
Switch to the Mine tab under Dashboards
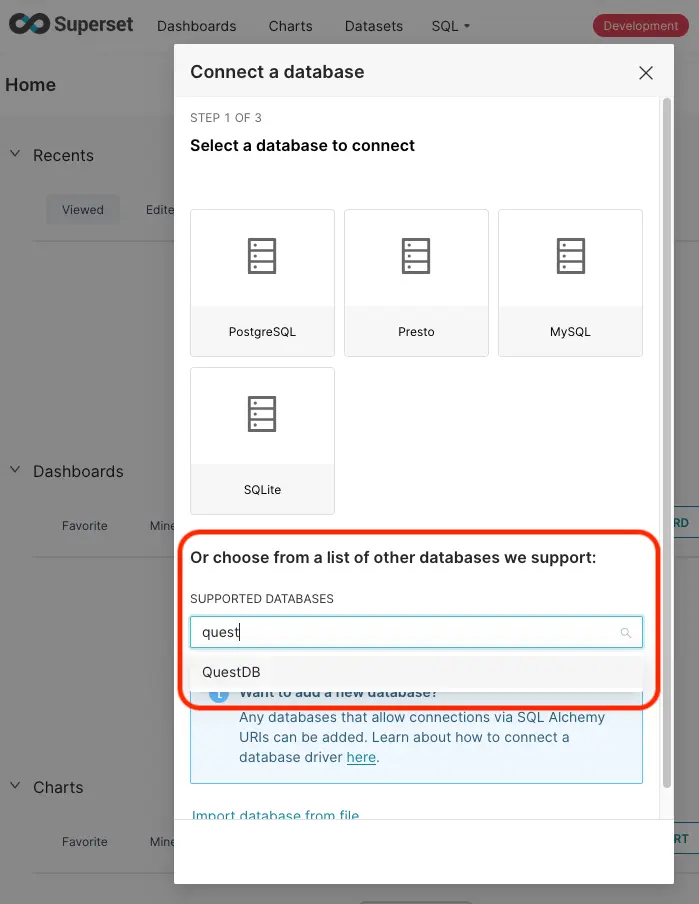pos(162,525)
